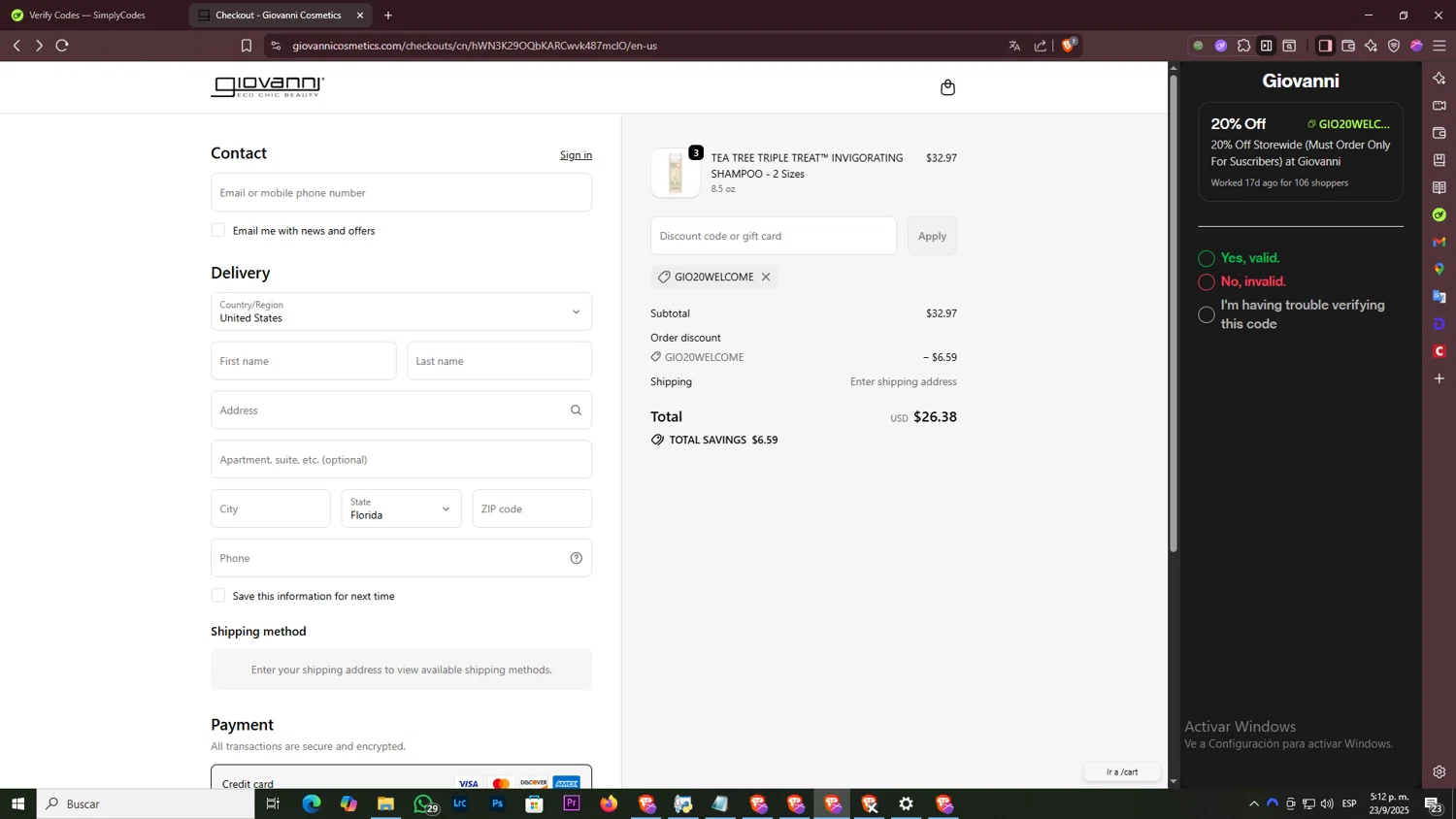Open the browser hamburger menu
This screenshot has width=1456, height=819.
point(1439,46)
